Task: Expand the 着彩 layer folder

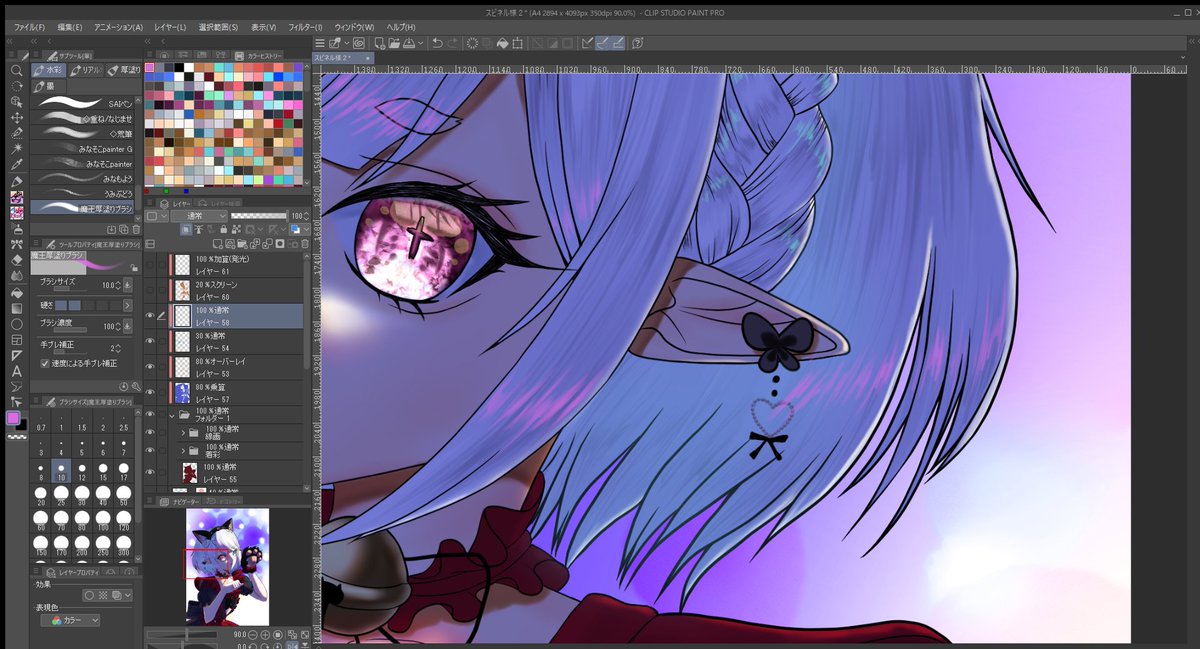Action: (183, 452)
